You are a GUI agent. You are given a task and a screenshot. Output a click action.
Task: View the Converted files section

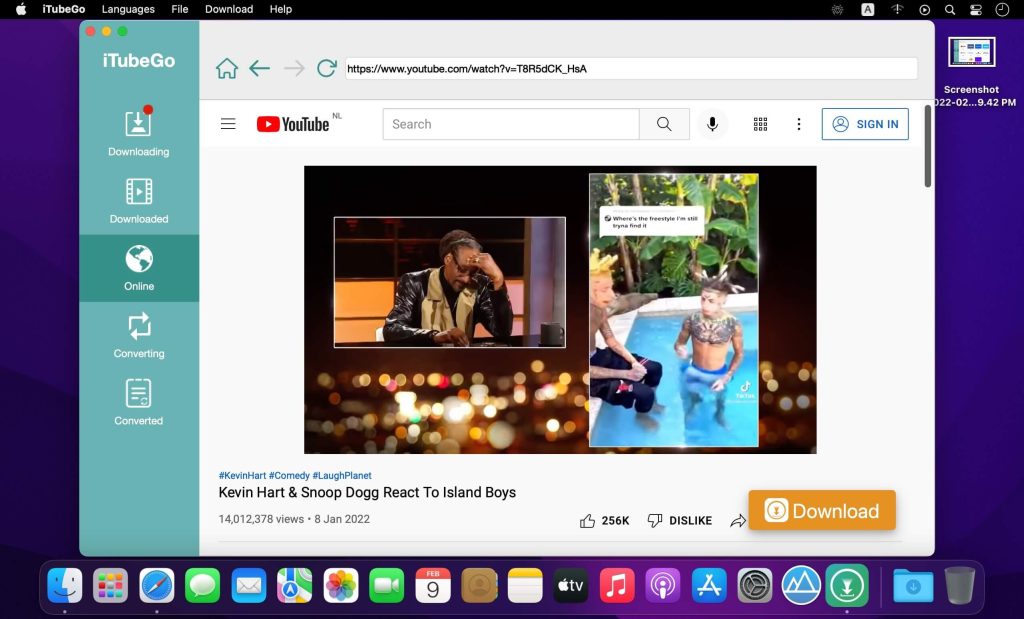[x=138, y=402]
